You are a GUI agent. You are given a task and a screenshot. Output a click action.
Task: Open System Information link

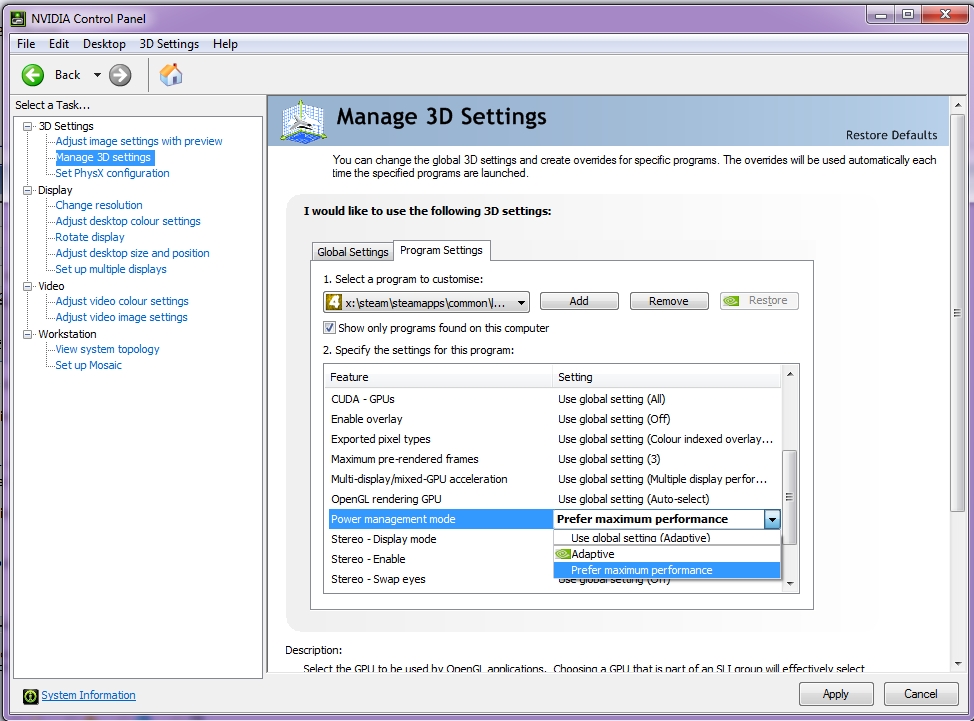88,696
